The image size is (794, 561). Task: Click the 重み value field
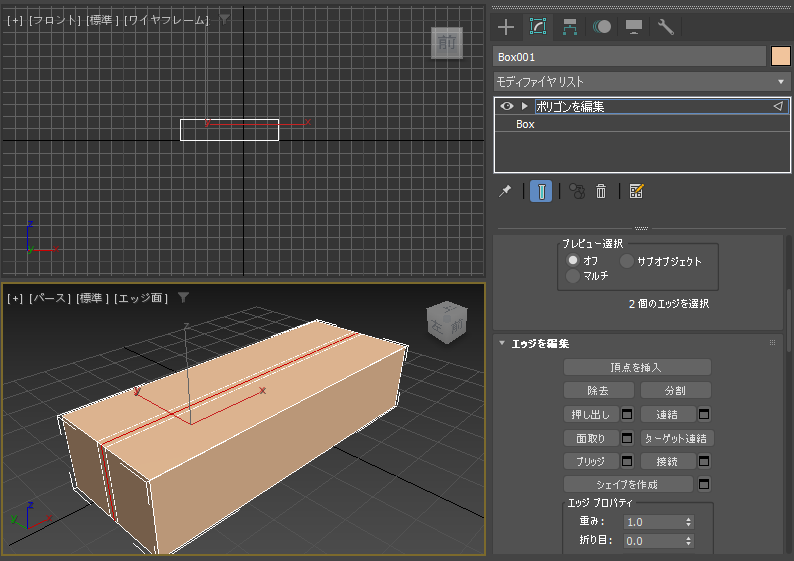coord(653,522)
